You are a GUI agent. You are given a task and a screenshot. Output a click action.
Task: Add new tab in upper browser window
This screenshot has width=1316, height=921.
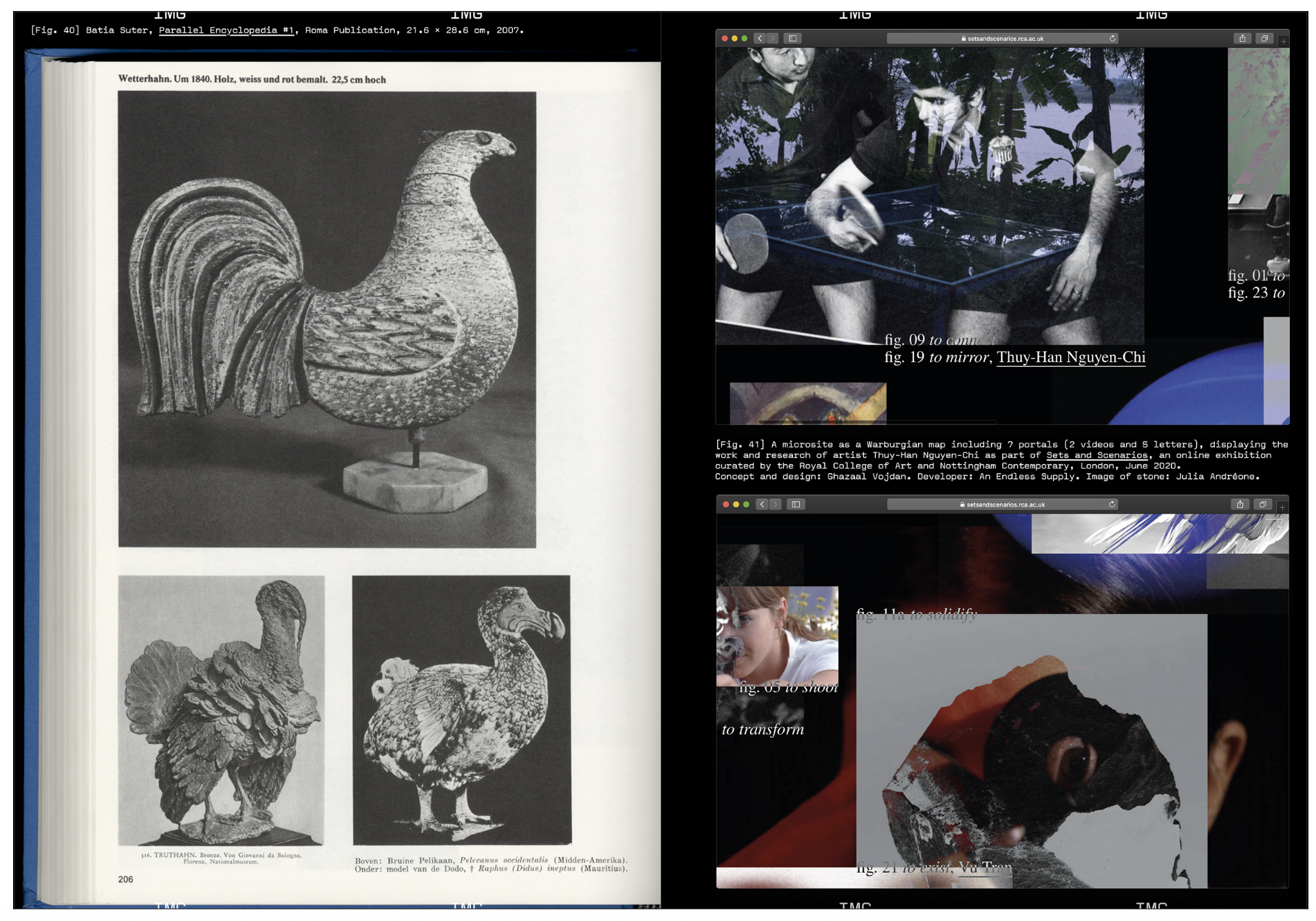pyautogui.click(x=1284, y=41)
